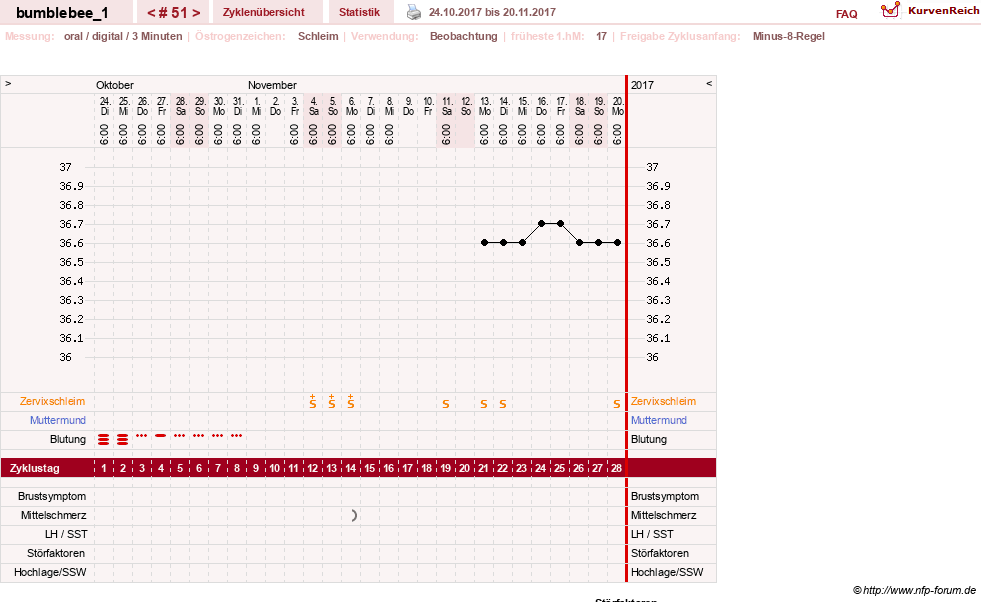
Task: Click cycle day 14 in Zyklustag row
Action: coord(350,468)
